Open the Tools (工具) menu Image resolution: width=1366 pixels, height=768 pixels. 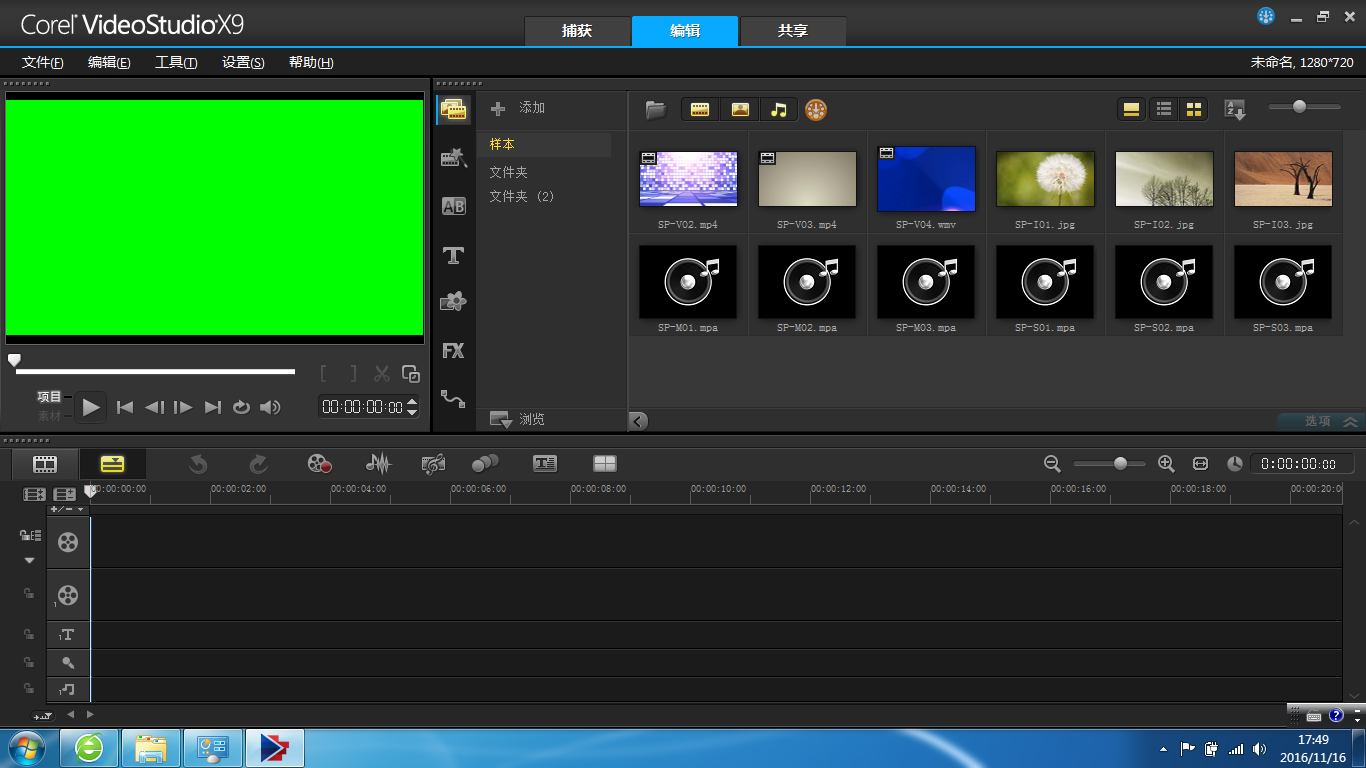pyautogui.click(x=176, y=62)
